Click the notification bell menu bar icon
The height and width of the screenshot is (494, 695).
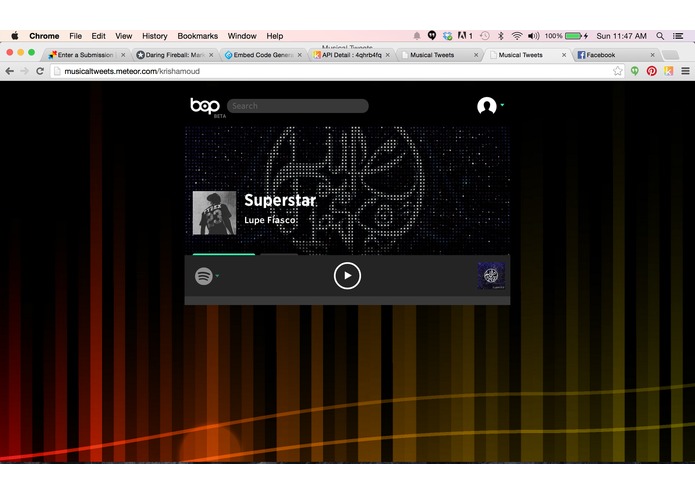[x=417, y=36]
